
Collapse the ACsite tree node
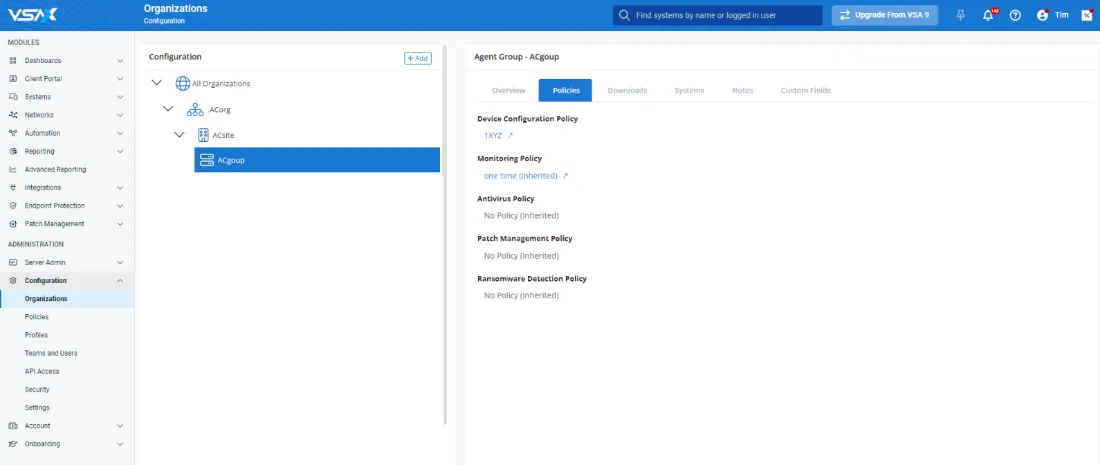click(x=179, y=134)
